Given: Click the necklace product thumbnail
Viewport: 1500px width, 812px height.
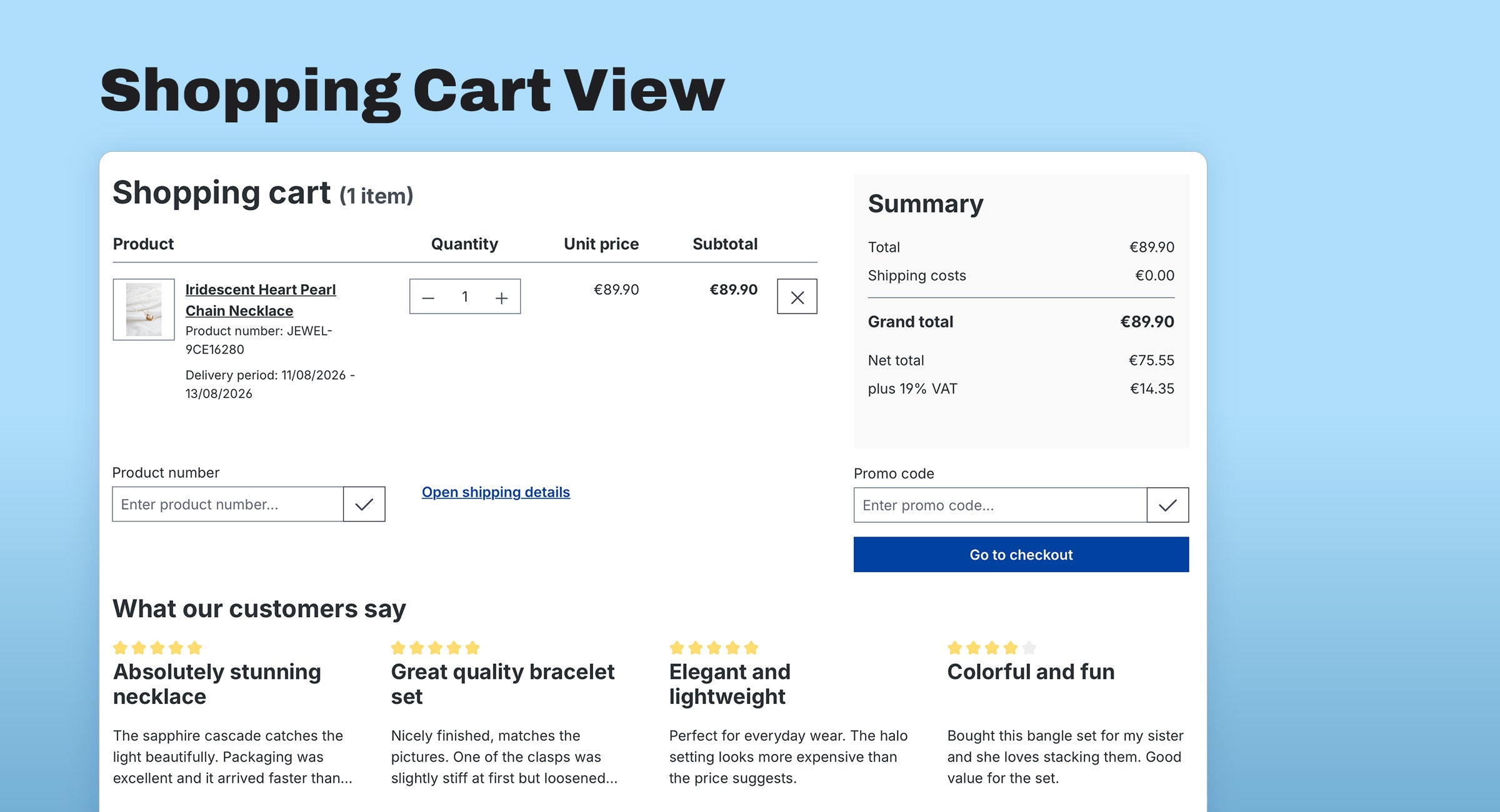Looking at the screenshot, I should click(x=144, y=309).
